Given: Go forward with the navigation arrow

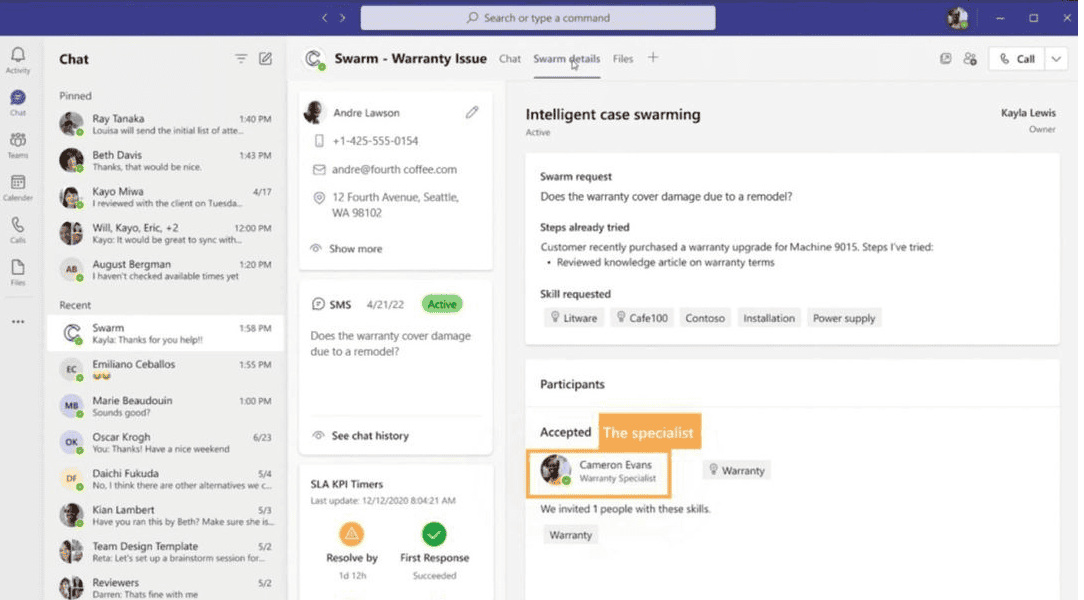Looking at the screenshot, I should click(x=342, y=18).
